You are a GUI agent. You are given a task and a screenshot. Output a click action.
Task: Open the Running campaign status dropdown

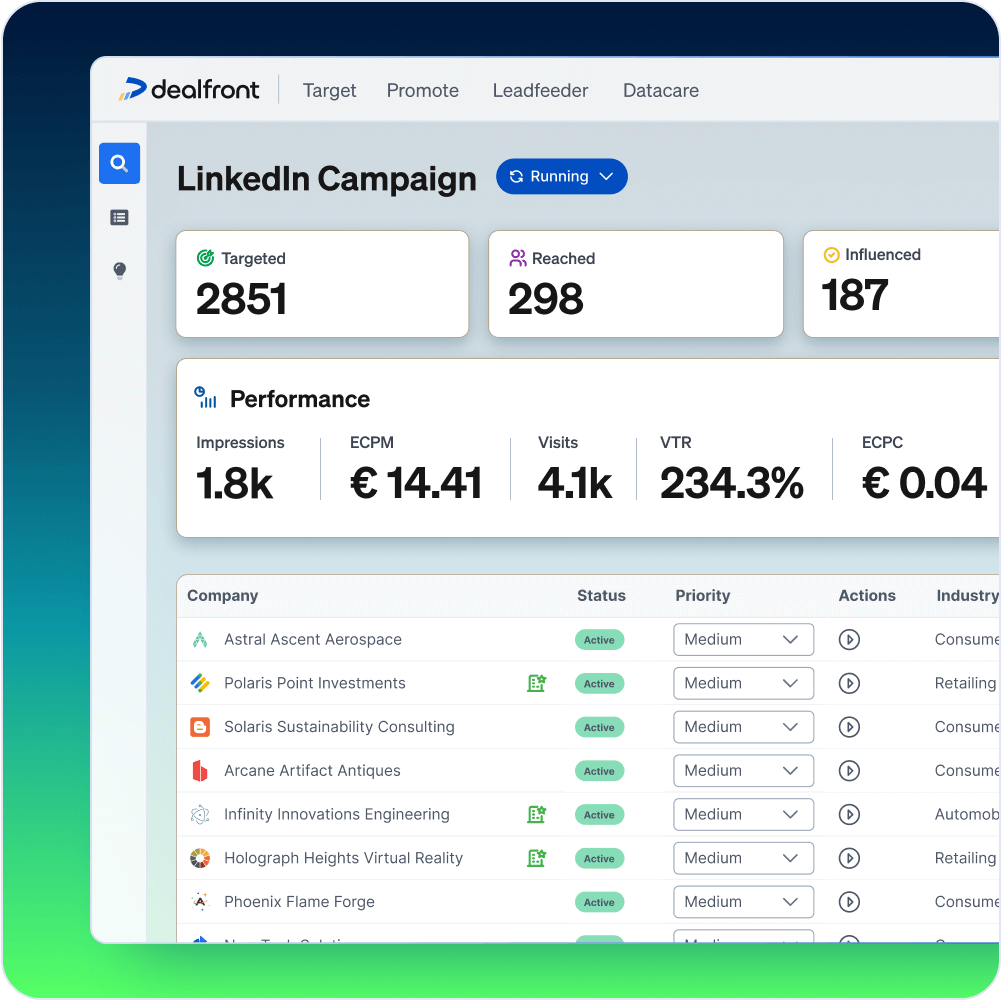pos(562,176)
